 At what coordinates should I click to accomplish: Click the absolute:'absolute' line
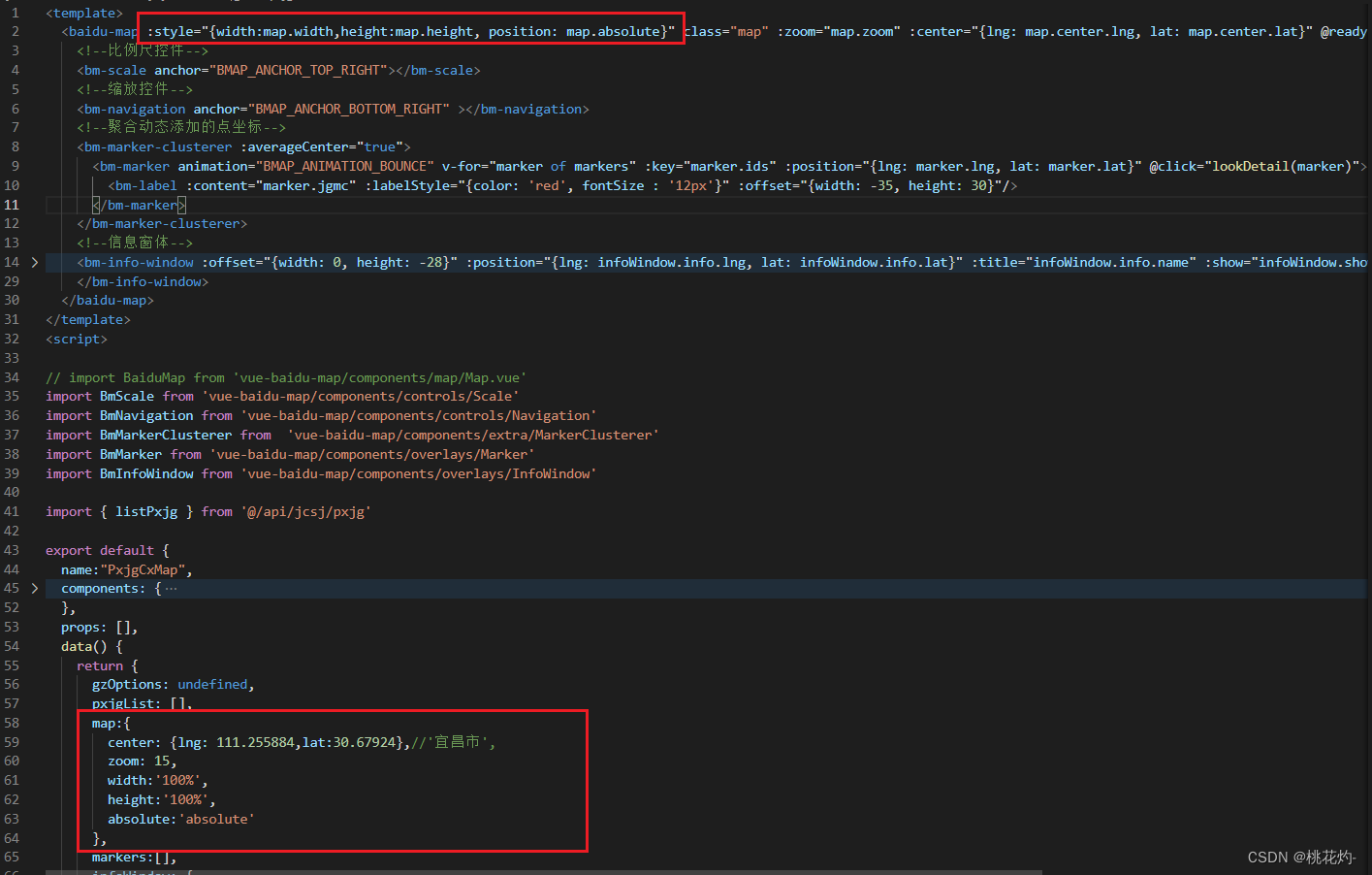[x=181, y=820]
